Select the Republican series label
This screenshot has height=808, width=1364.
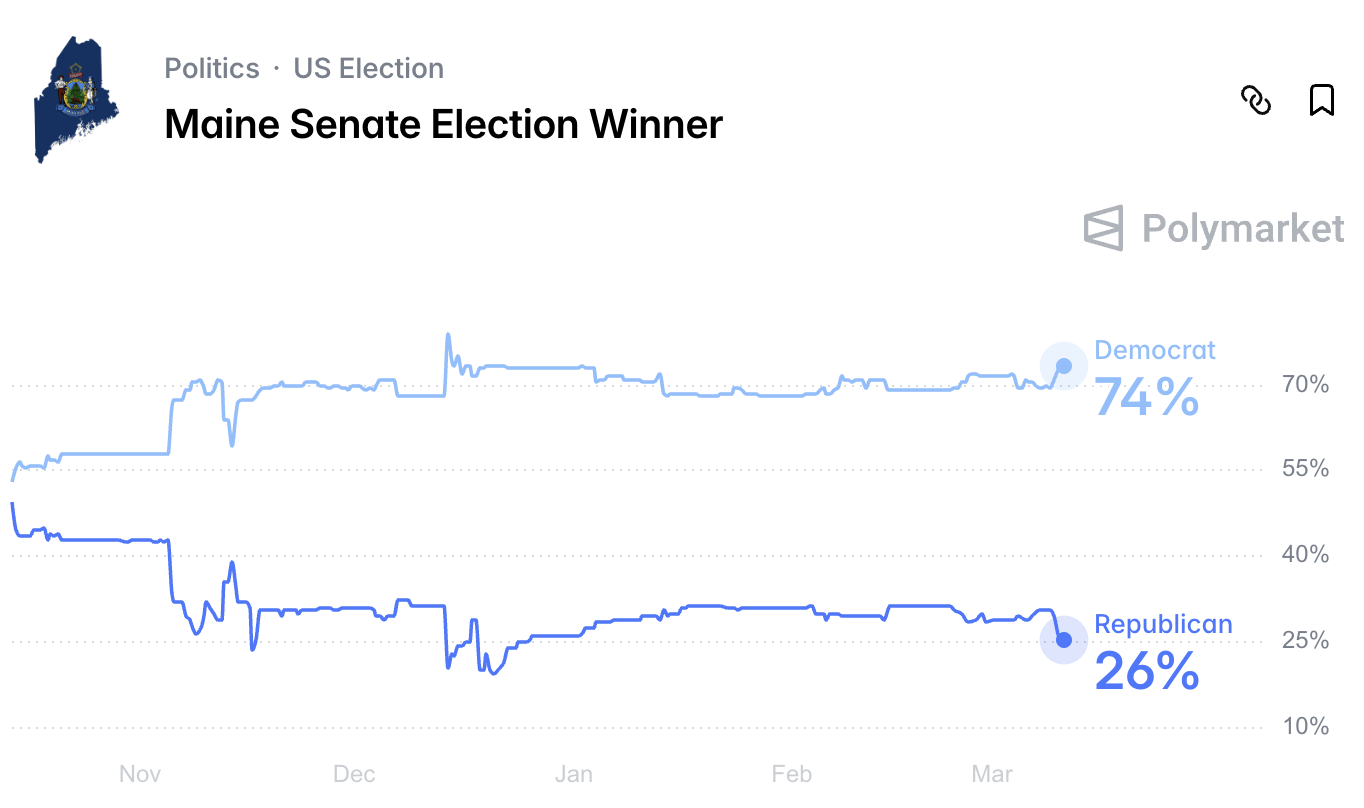1163,625
